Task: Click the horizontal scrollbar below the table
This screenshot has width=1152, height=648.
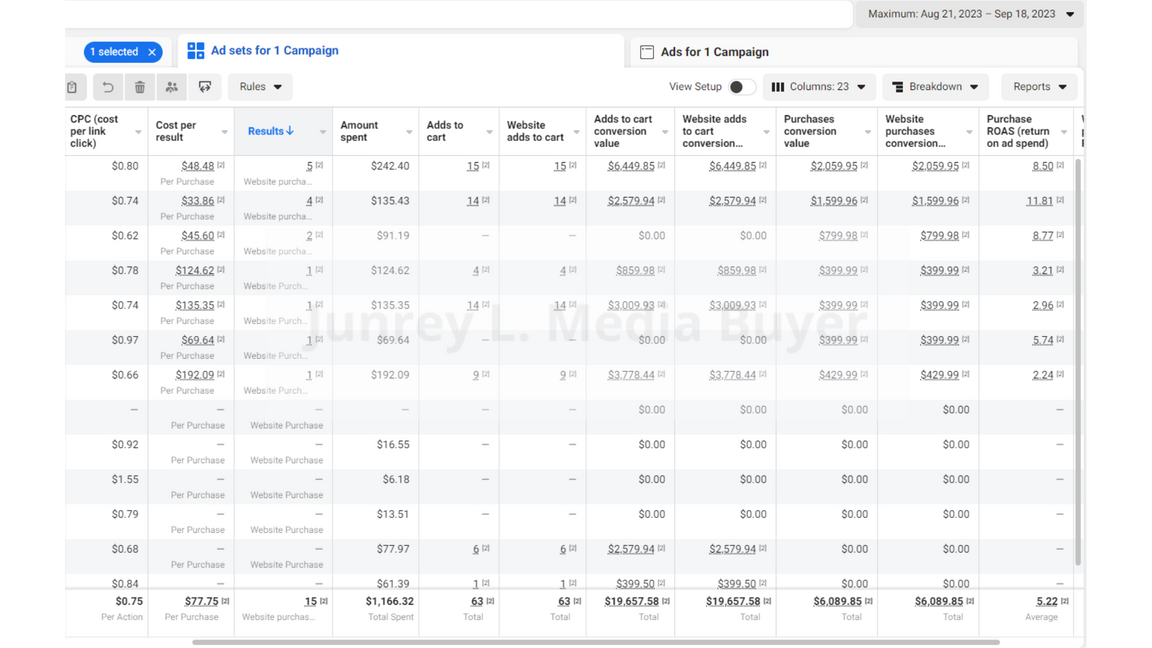Action: tap(595, 642)
